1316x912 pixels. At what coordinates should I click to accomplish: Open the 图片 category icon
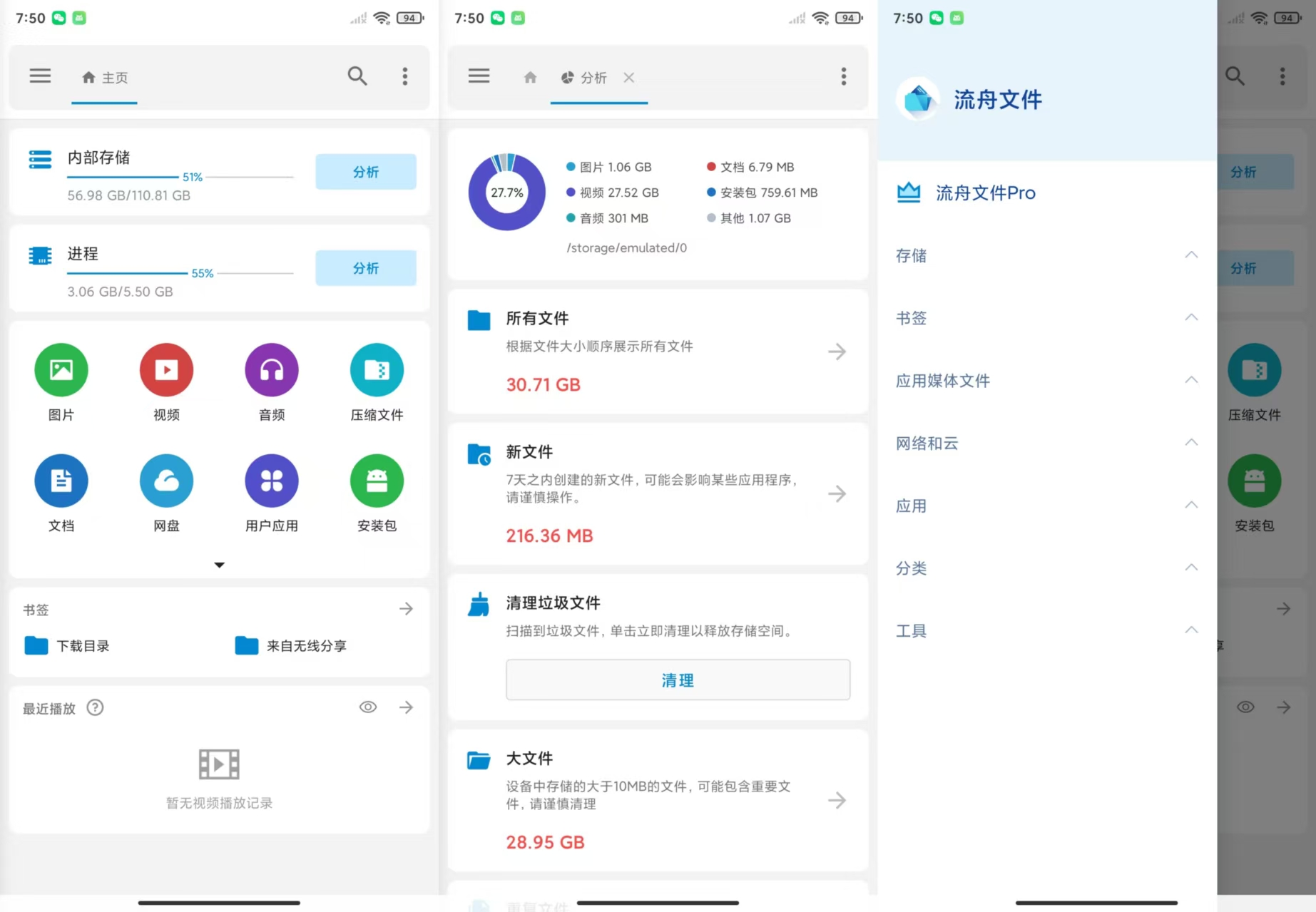(x=61, y=370)
